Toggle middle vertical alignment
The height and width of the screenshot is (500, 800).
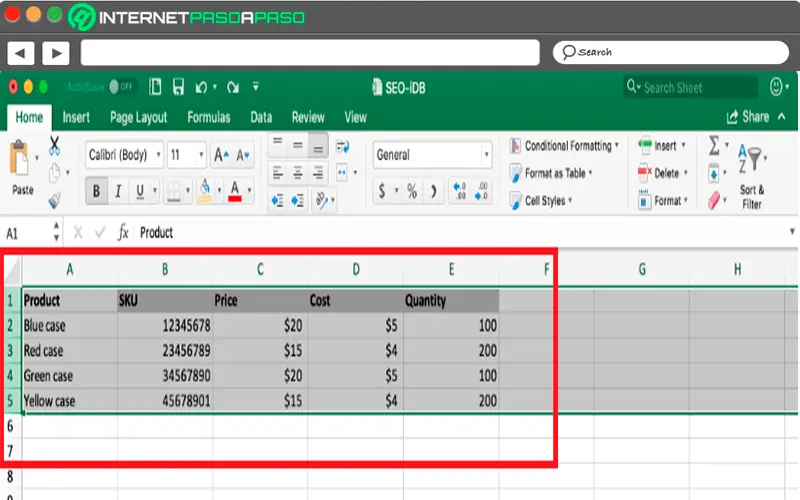298,145
